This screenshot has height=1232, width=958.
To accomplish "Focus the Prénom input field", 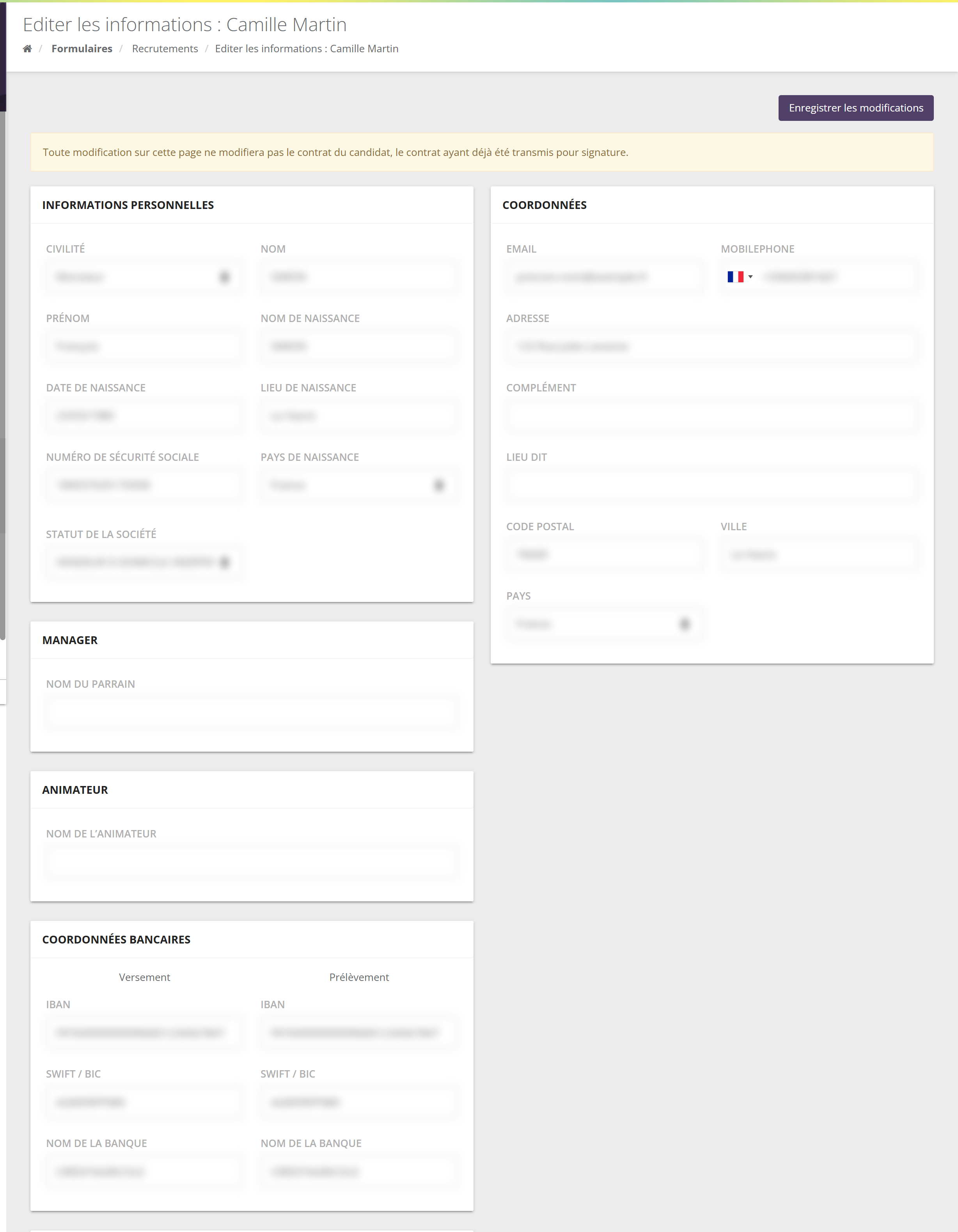I will tap(144, 346).
